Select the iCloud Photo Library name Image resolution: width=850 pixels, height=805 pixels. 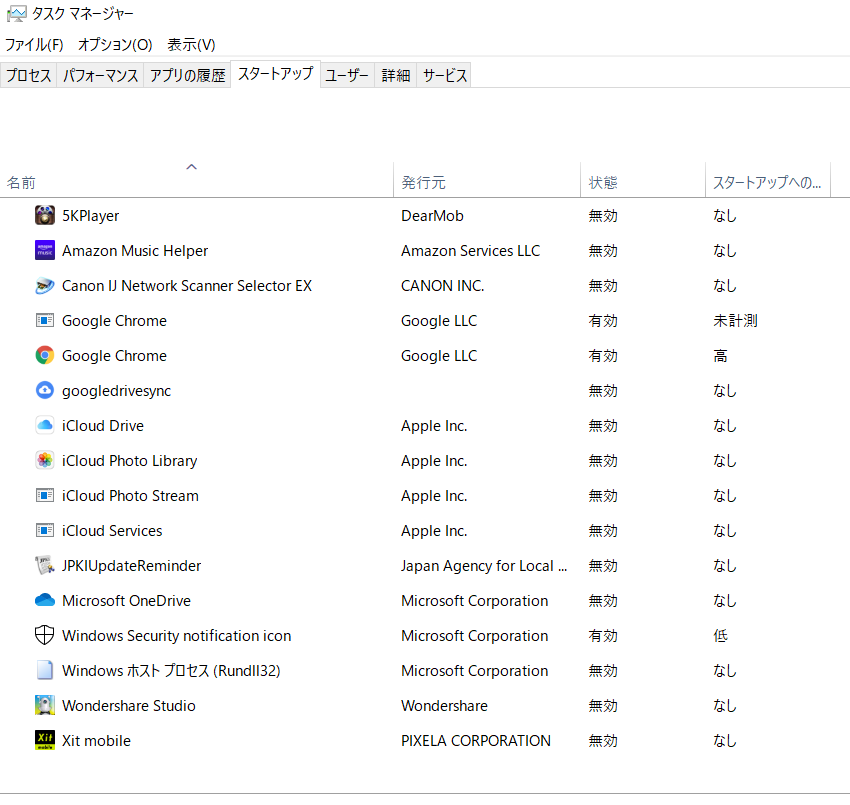click(x=130, y=461)
